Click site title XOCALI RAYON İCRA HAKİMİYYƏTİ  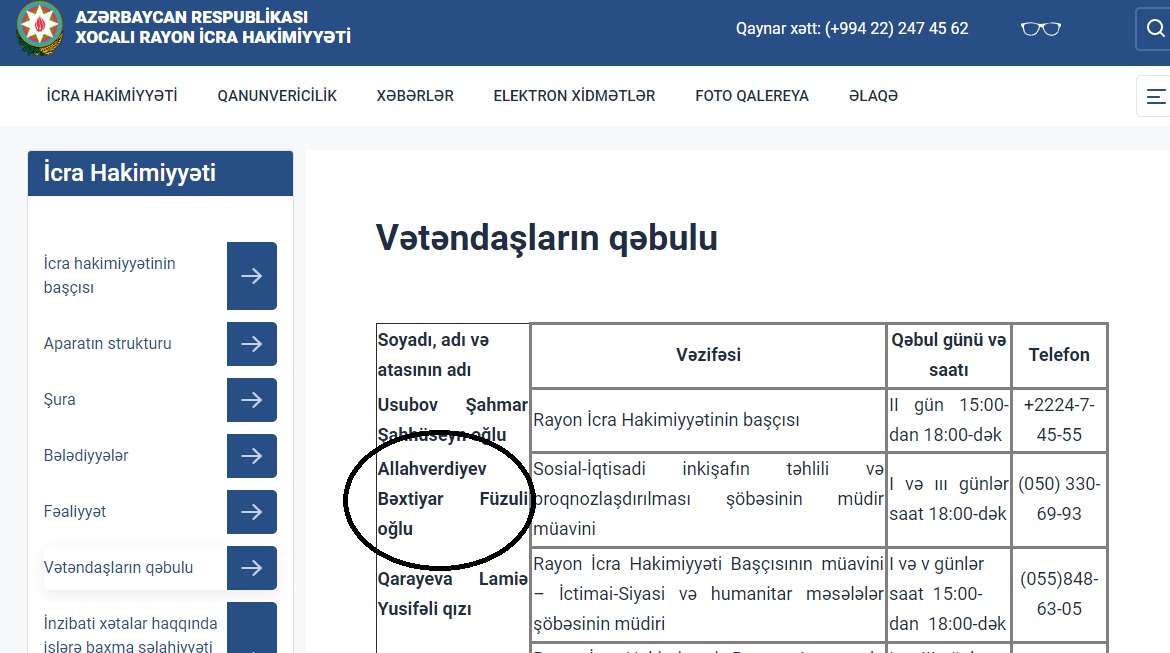coord(213,37)
